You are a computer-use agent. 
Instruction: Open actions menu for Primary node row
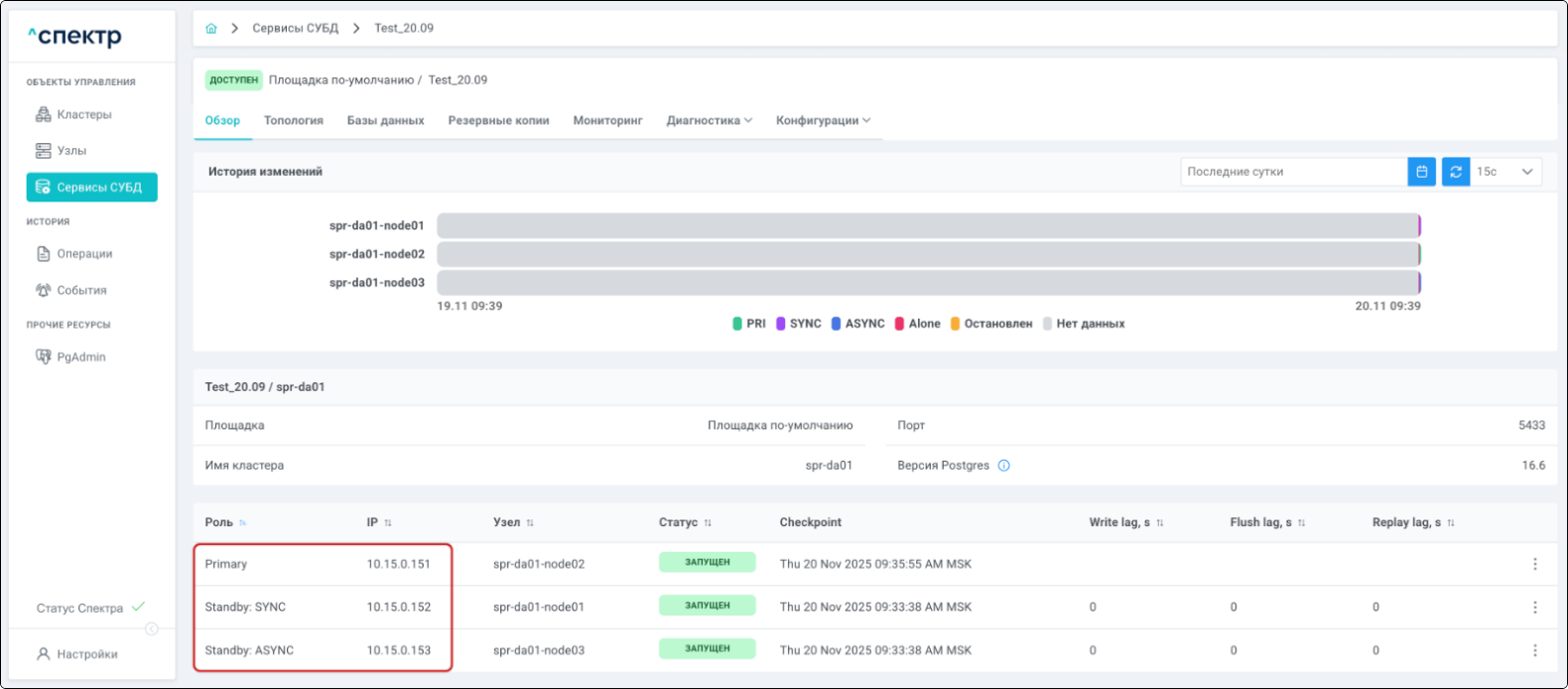coord(1534,564)
